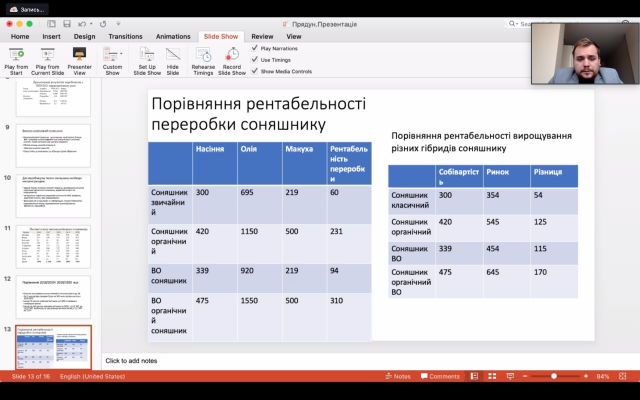Viewport: 640px width, 400px height.
Task: Click the zoom slider handle
Action: pos(554,377)
